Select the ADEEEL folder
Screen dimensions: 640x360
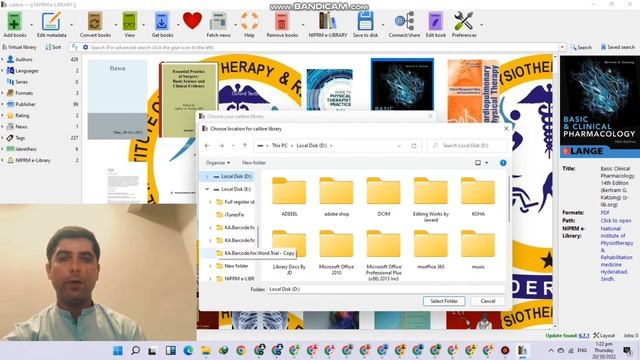(x=289, y=197)
